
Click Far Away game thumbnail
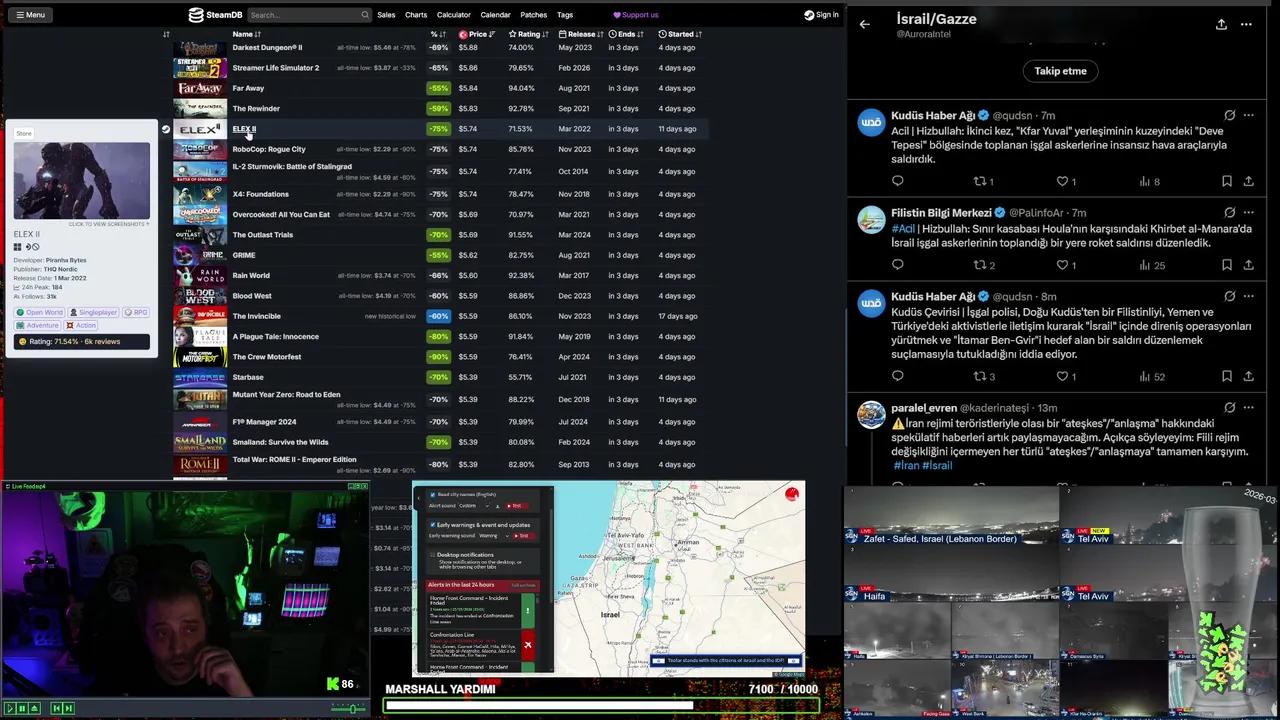tap(199, 88)
